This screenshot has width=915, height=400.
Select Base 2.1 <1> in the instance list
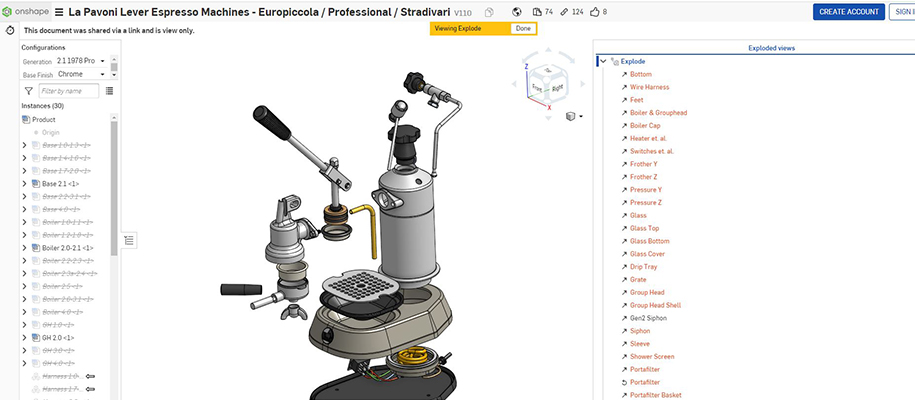60,183
